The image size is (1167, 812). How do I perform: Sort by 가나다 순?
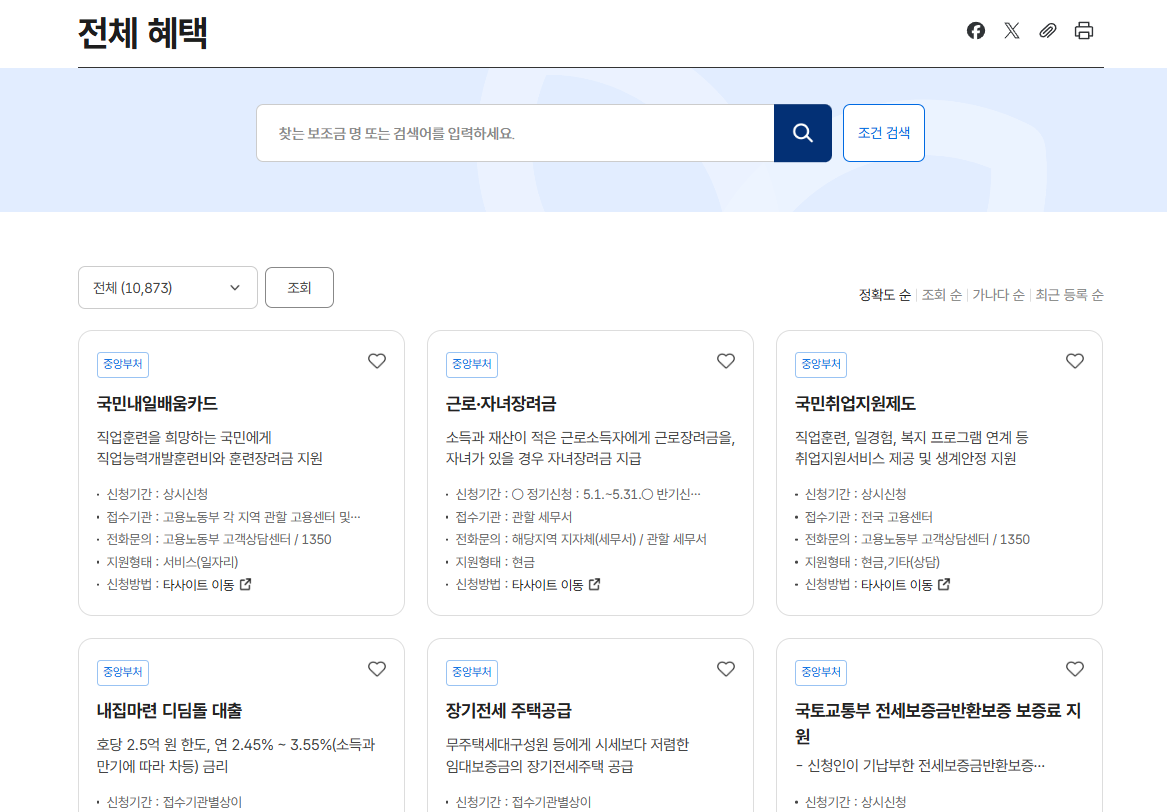pyautogui.click(x=998, y=295)
